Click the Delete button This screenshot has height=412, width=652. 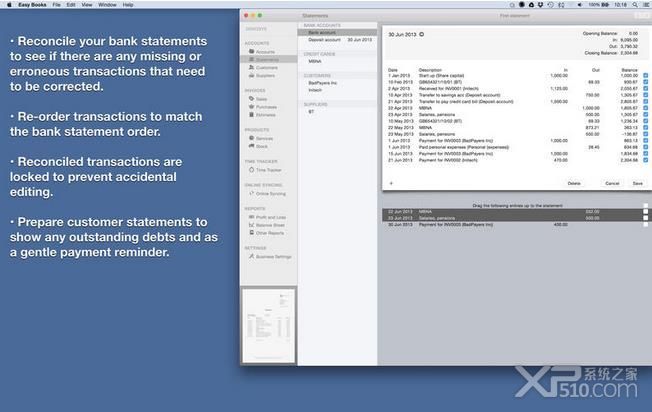pos(574,183)
